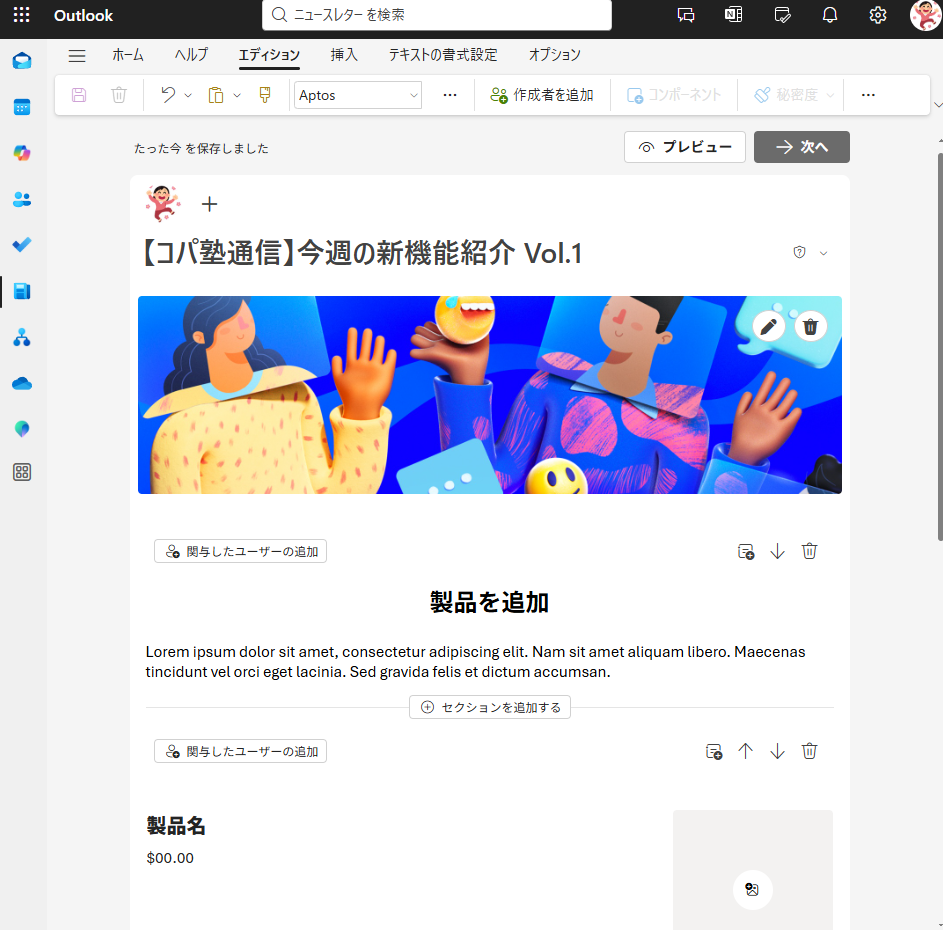Click セクションを追加する button
Image resolution: width=943 pixels, height=930 pixels.
click(490, 707)
